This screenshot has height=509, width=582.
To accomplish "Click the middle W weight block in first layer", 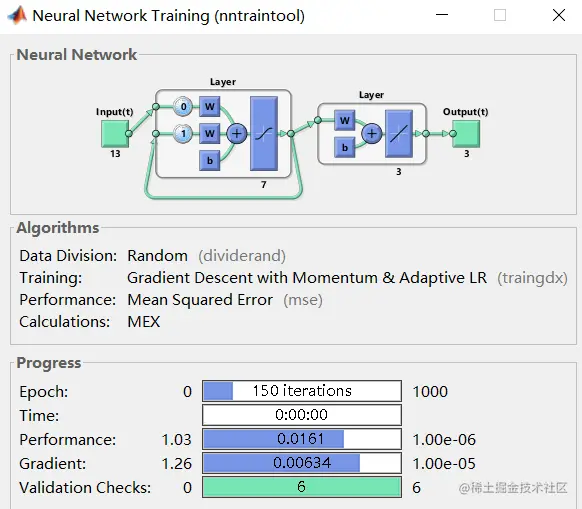I will click(x=210, y=134).
